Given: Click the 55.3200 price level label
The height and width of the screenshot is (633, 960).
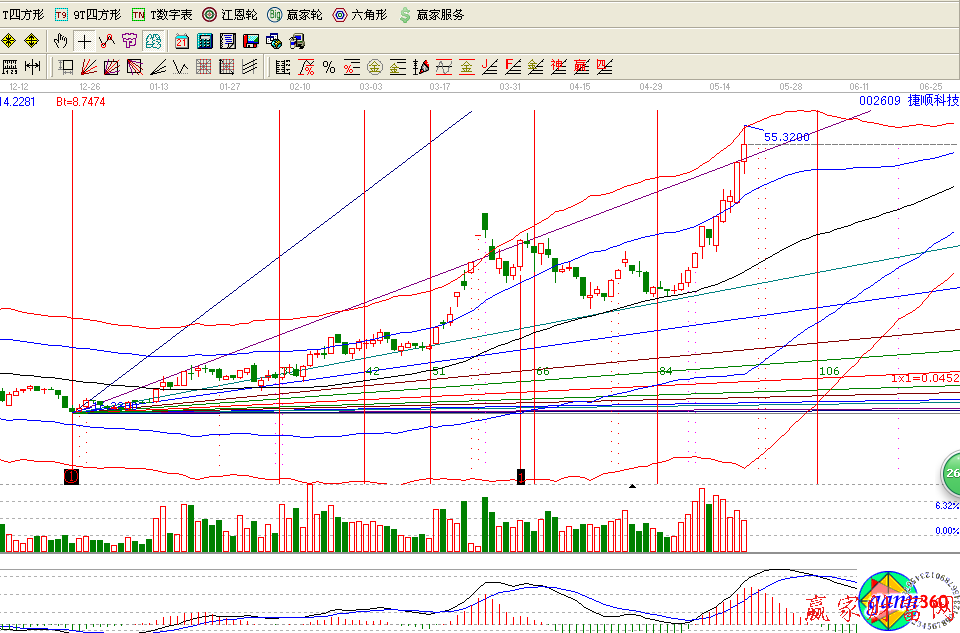Looking at the screenshot, I should point(786,136).
